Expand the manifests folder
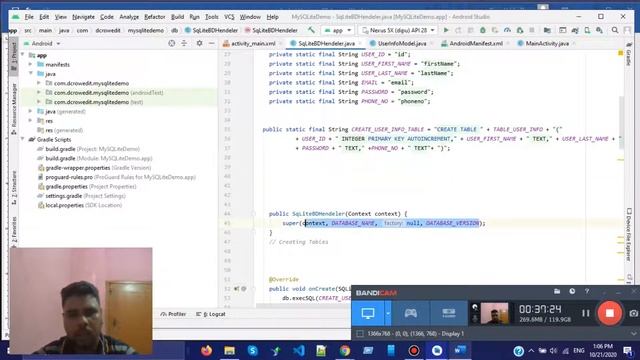 click(x=31, y=64)
